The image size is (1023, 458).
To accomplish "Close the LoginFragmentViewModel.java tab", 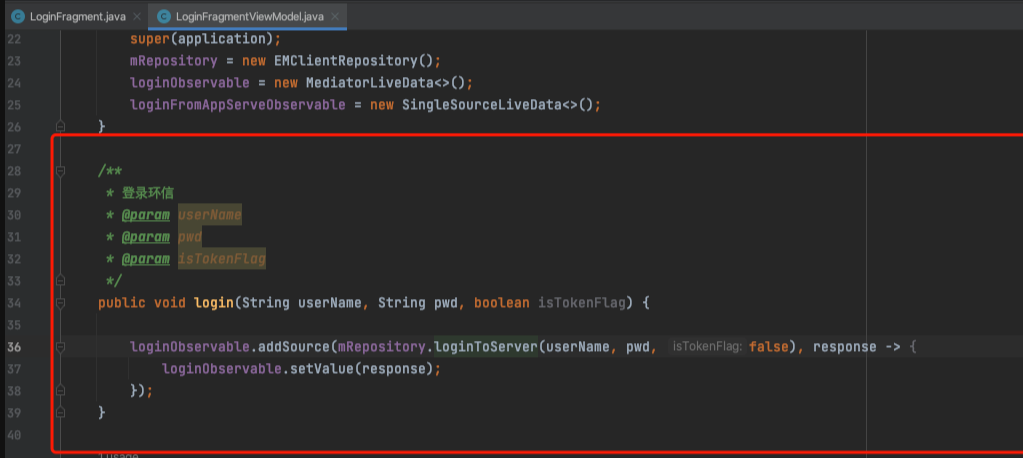I will pyautogui.click(x=335, y=16).
